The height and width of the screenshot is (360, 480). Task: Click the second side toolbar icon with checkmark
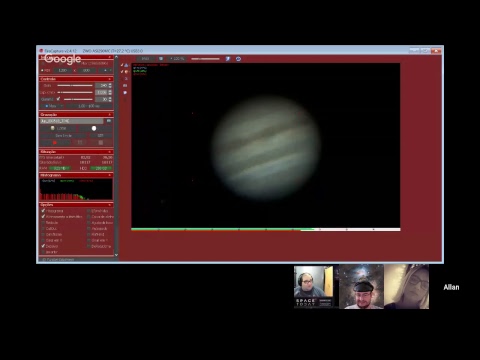click(125, 72)
